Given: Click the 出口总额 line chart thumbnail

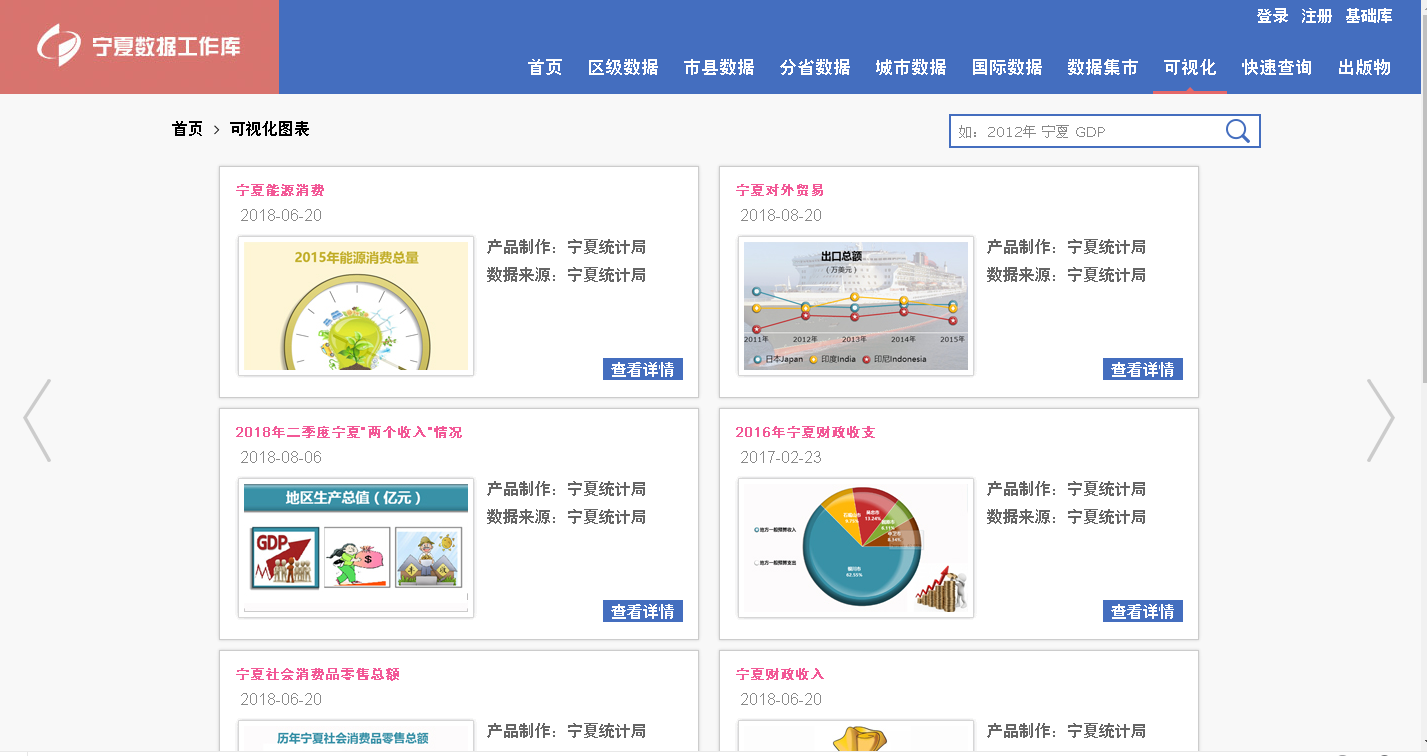Looking at the screenshot, I should [x=856, y=306].
